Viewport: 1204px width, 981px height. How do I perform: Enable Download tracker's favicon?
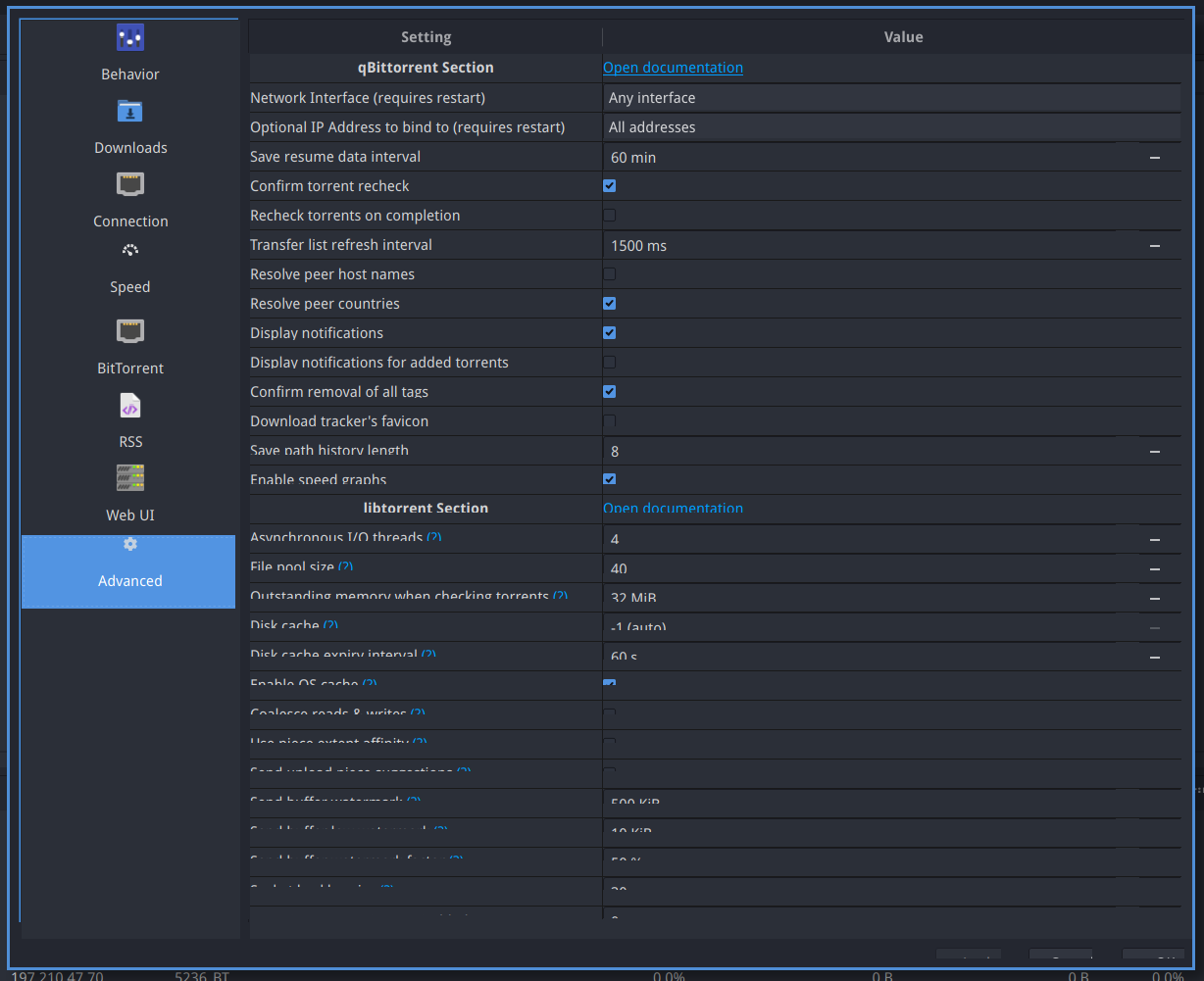tap(610, 420)
